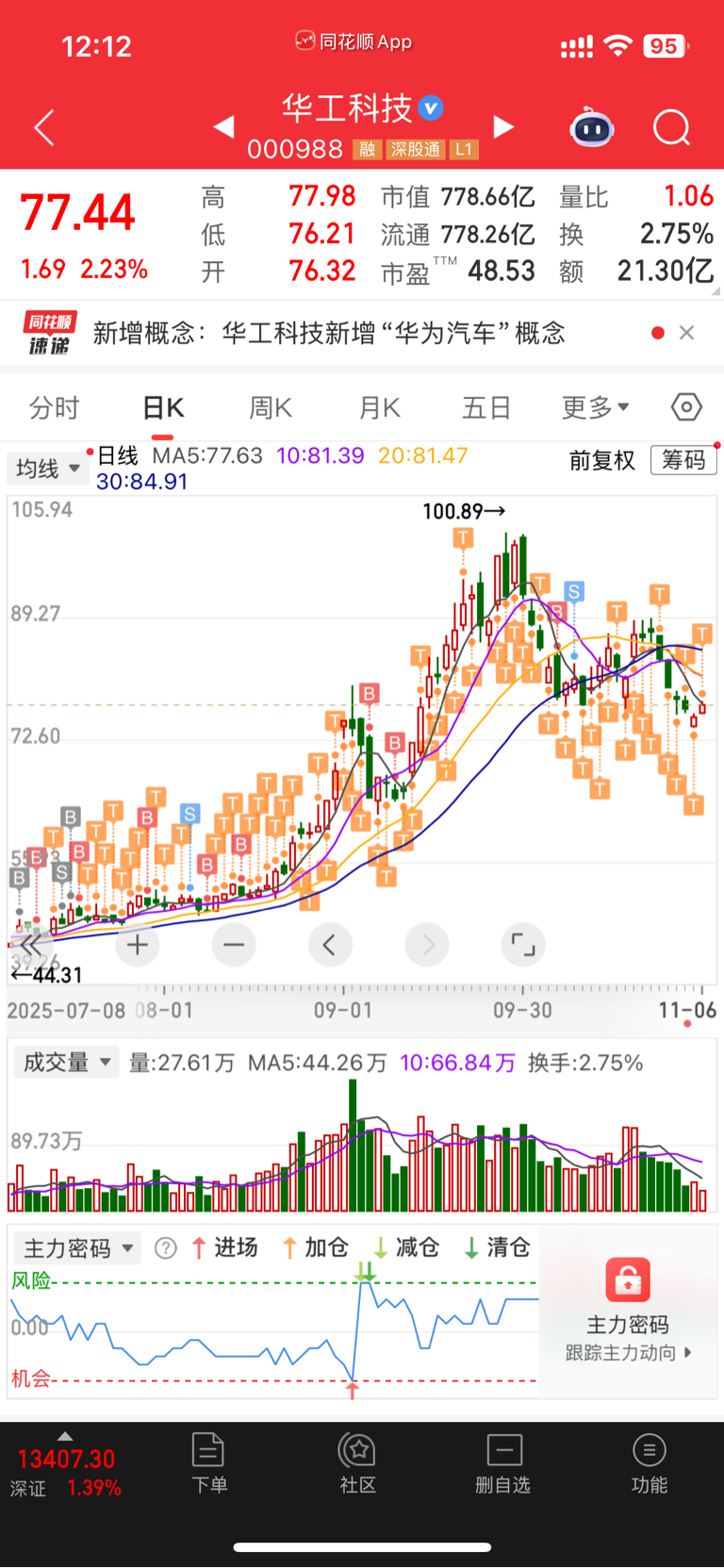The width and height of the screenshot is (724, 1568).
Task: Zoom in chart with plus button
Action: [x=138, y=945]
